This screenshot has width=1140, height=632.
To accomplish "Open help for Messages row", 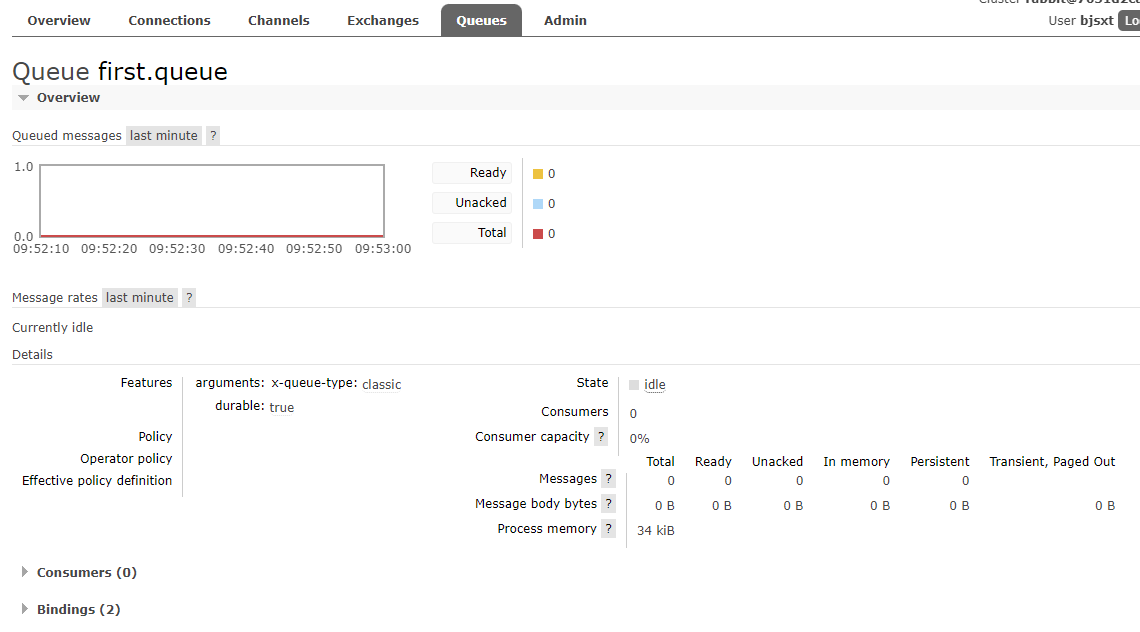I will pos(609,479).
